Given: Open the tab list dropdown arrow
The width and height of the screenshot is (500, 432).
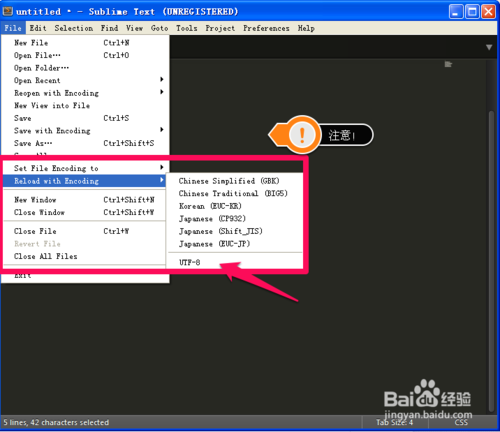Looking at the screenshot, I should (x=489, y=47).
